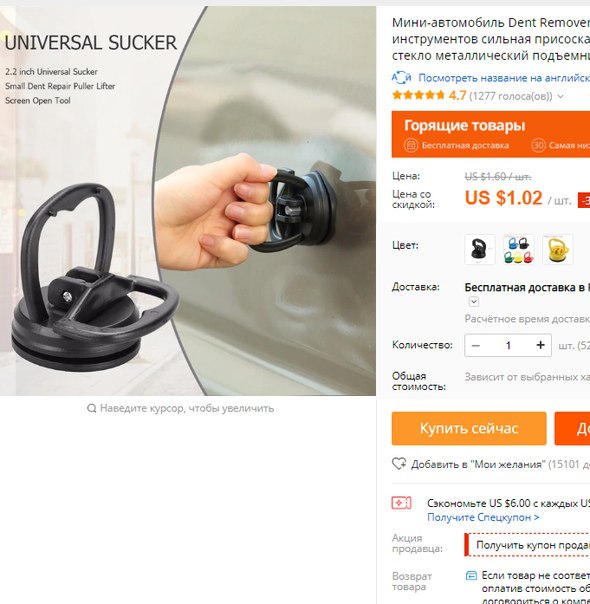590x604 pixels.
Task: Click the Купить сейчас button
Action: tap(469, 428)
